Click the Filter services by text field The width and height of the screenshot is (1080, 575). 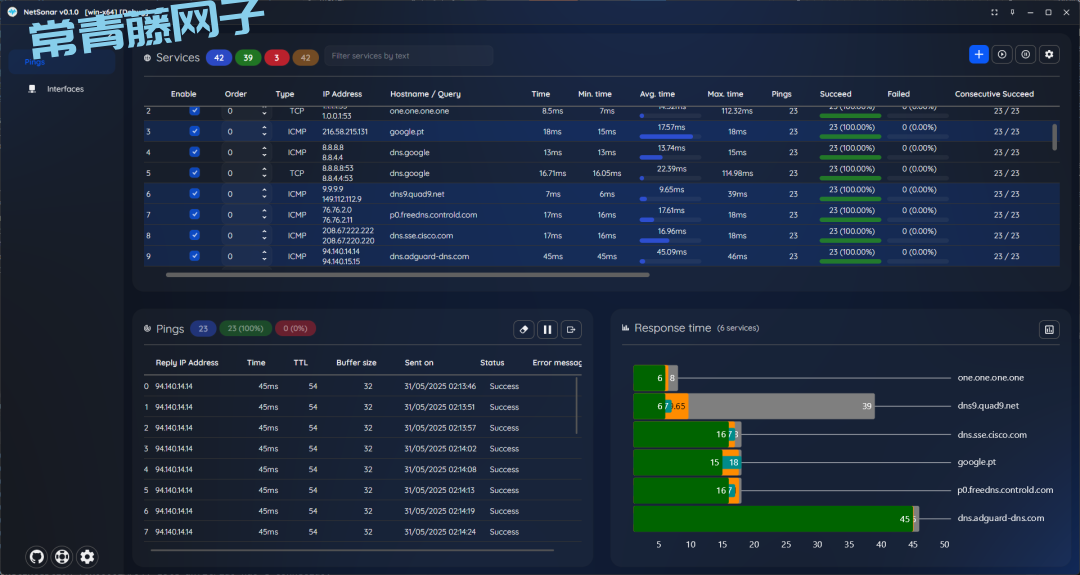point(409,56)
